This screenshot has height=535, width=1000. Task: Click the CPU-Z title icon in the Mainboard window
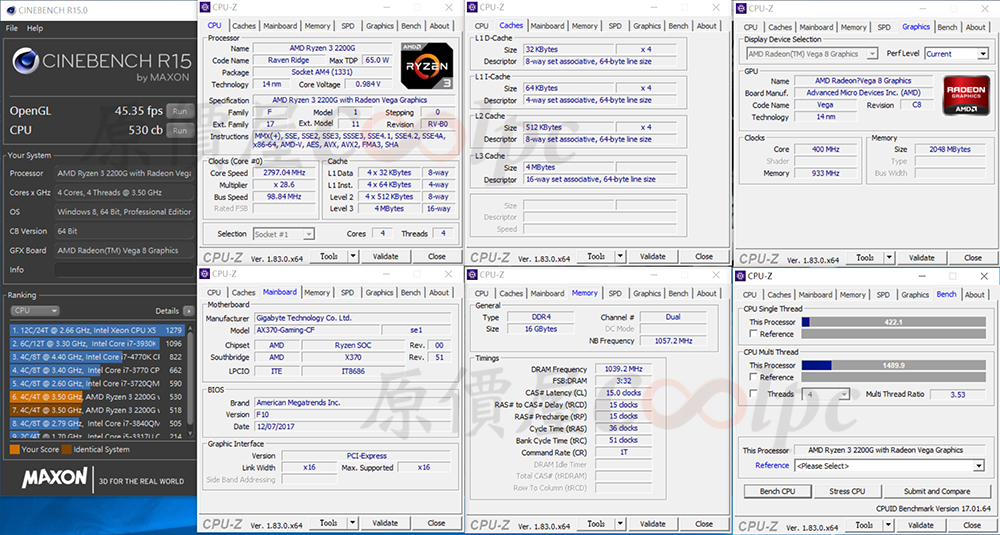click(205, 274)
